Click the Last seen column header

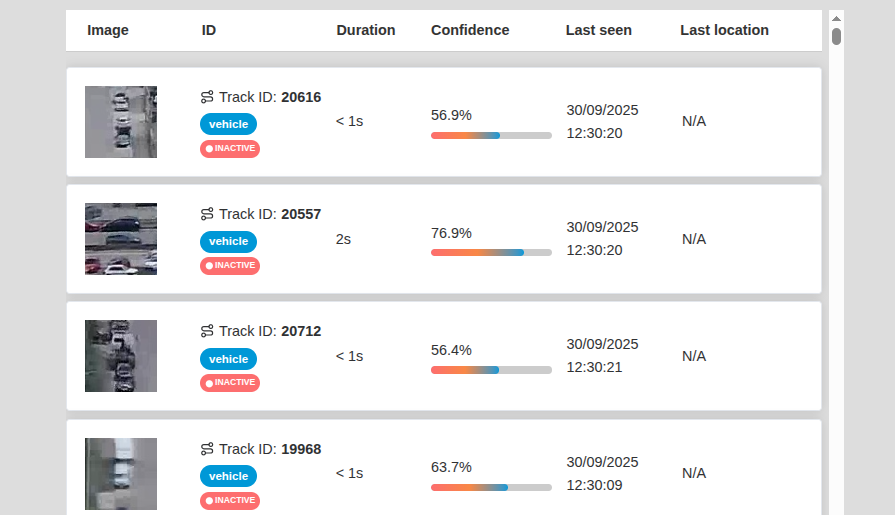(x=598, y=30)
